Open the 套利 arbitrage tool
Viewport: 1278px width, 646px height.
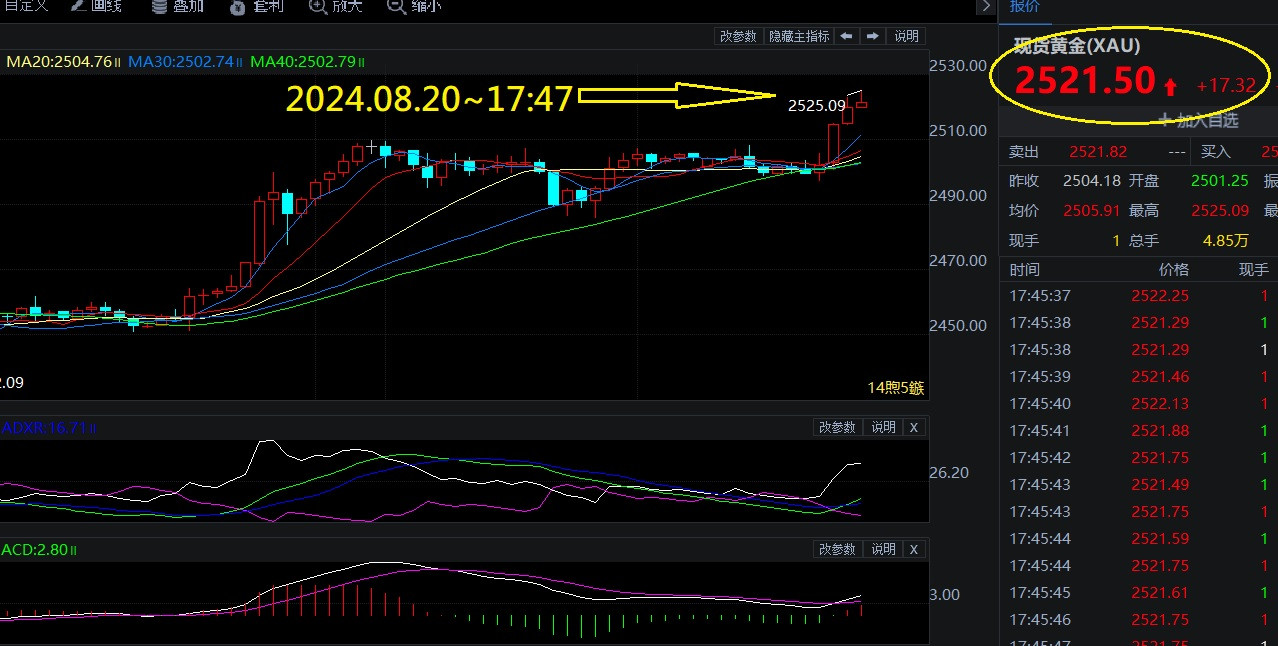tap(237, 7)
